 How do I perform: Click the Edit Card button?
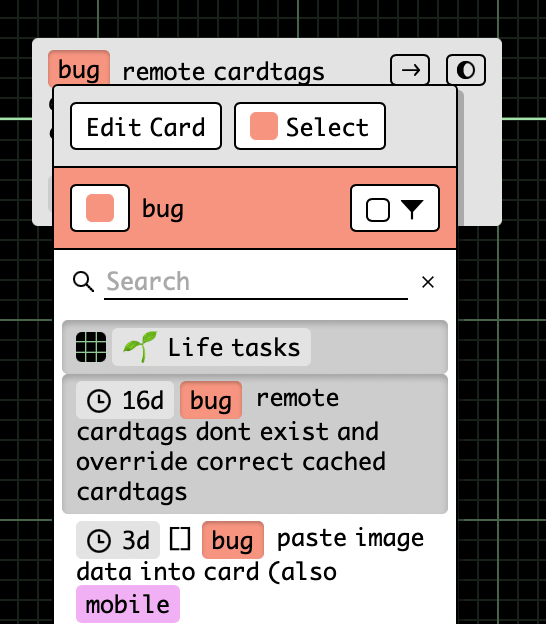click(x=146, y=126)
